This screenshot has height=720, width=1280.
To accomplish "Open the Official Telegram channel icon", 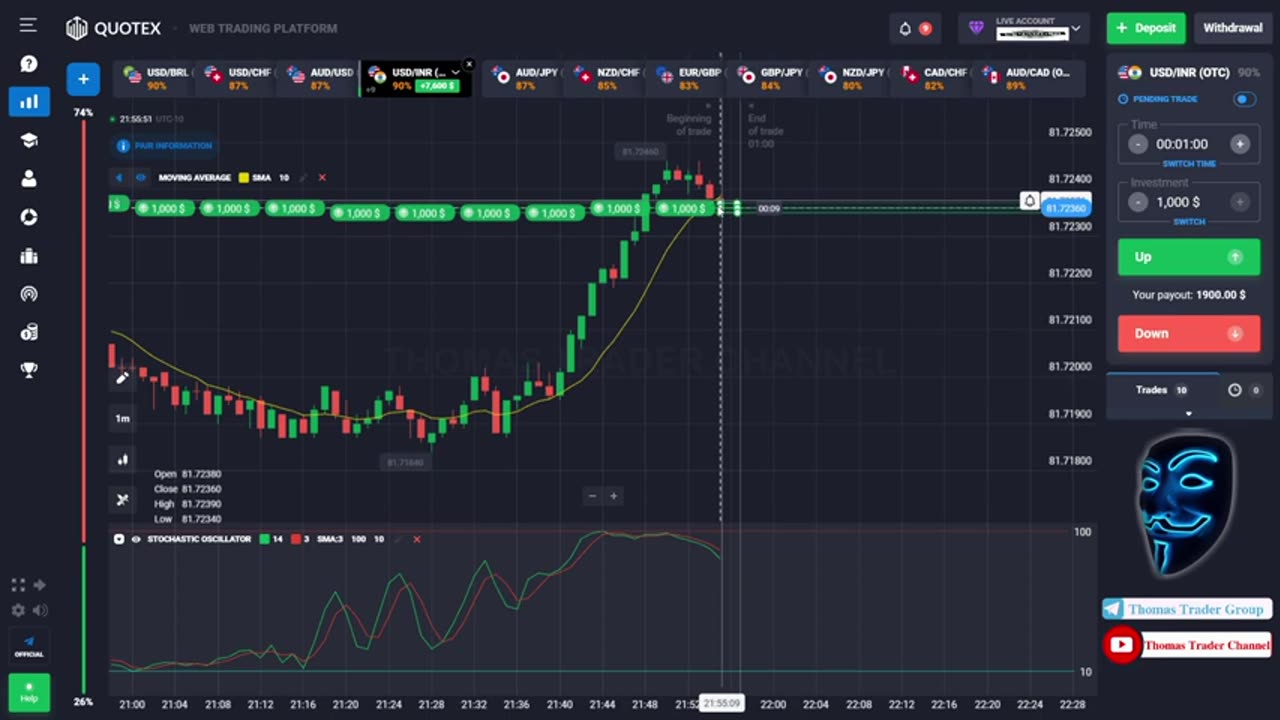I will [29, 645].
